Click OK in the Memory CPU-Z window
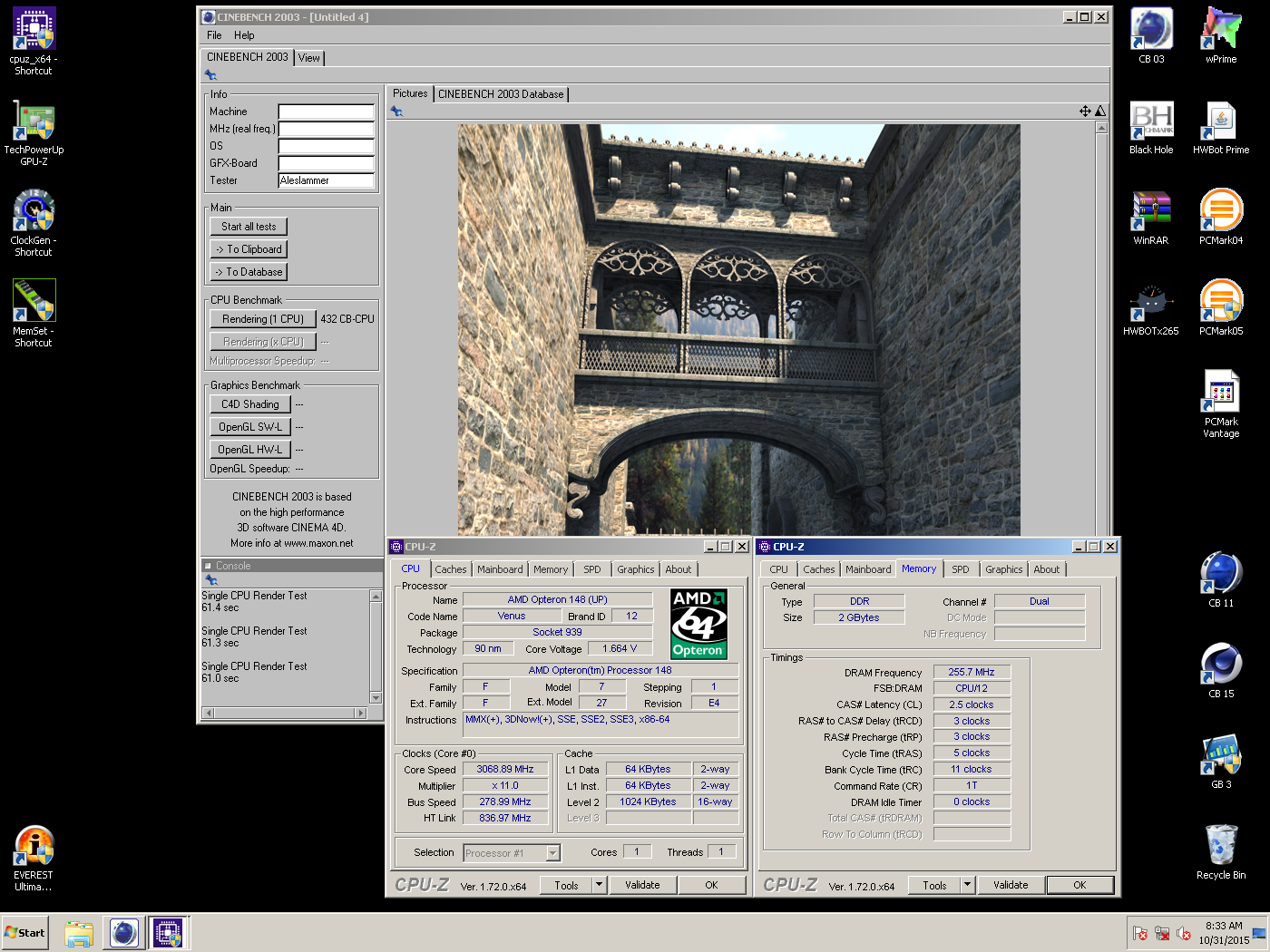 click(1079, 885)
